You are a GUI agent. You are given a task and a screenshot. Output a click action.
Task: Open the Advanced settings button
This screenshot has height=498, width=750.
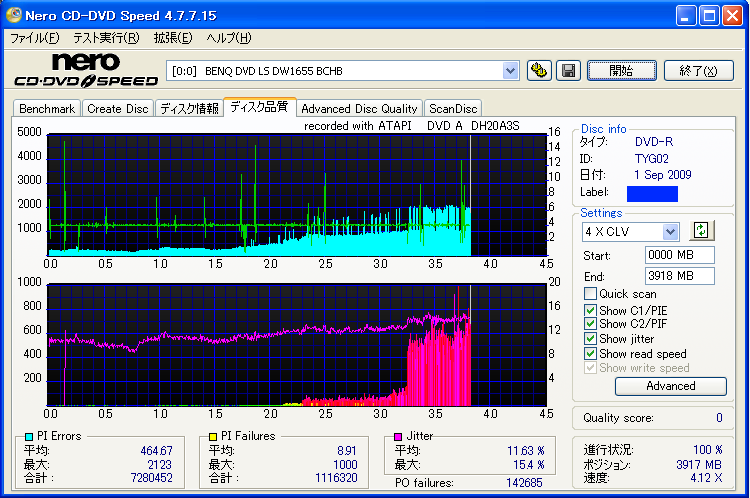[x=671, y=386]
